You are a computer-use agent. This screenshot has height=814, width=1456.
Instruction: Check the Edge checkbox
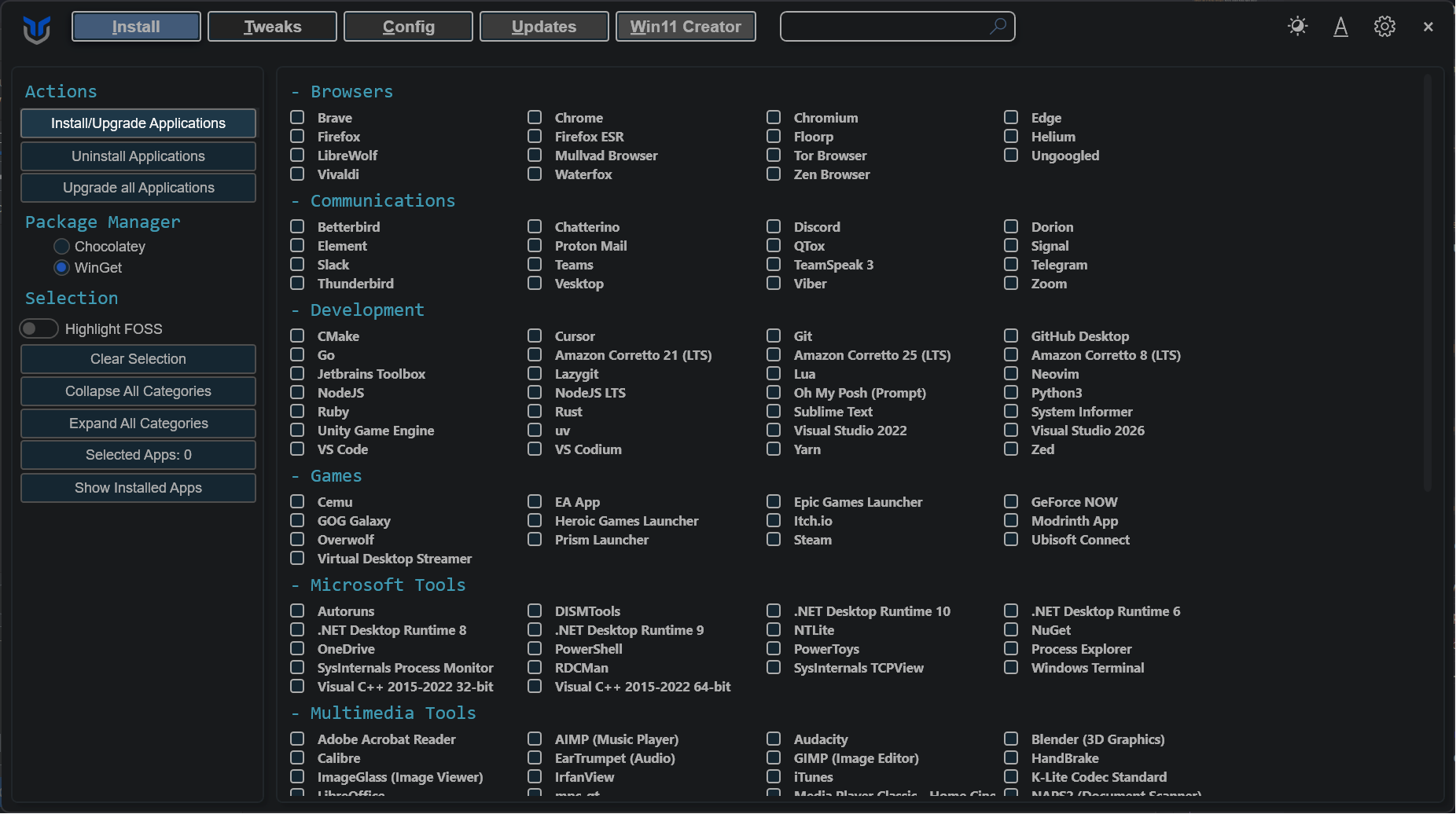[1011, 117]
